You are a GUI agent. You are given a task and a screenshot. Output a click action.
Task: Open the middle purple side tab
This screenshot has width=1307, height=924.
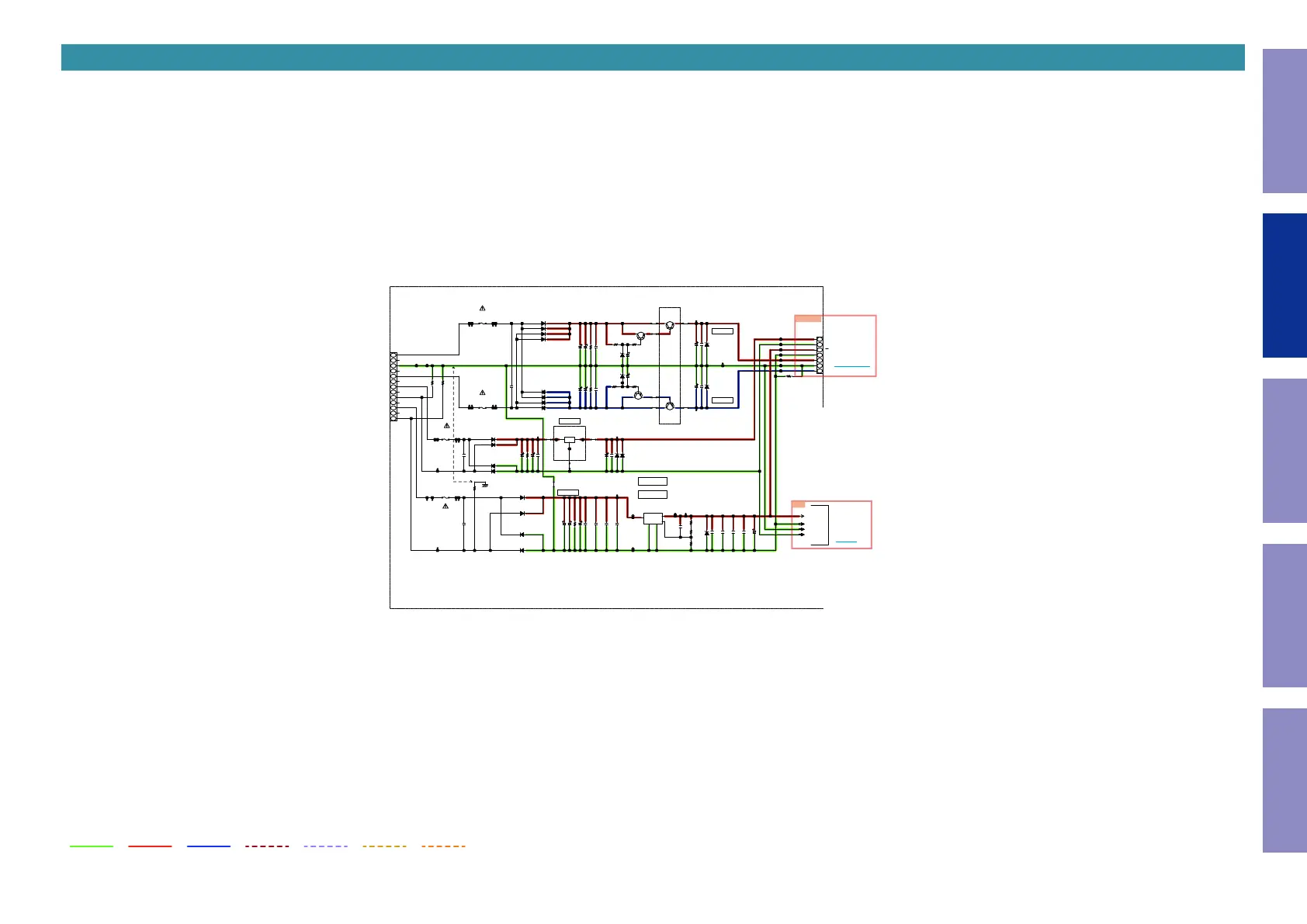(1284, 451)
